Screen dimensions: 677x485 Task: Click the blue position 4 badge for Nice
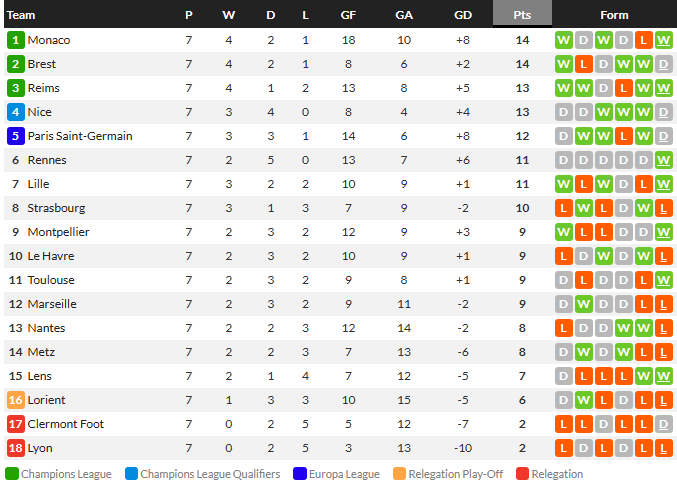pyautogui.click(x=16, y=112)
